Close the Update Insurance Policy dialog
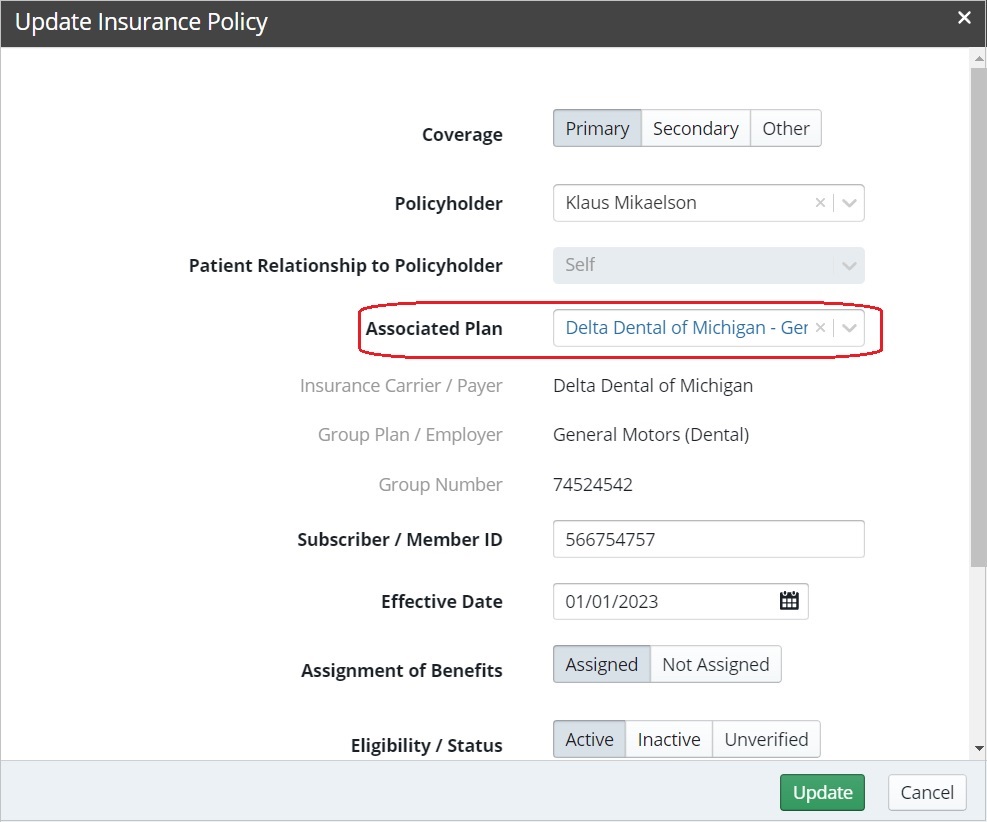987x822 pixels. click(963, 17)
